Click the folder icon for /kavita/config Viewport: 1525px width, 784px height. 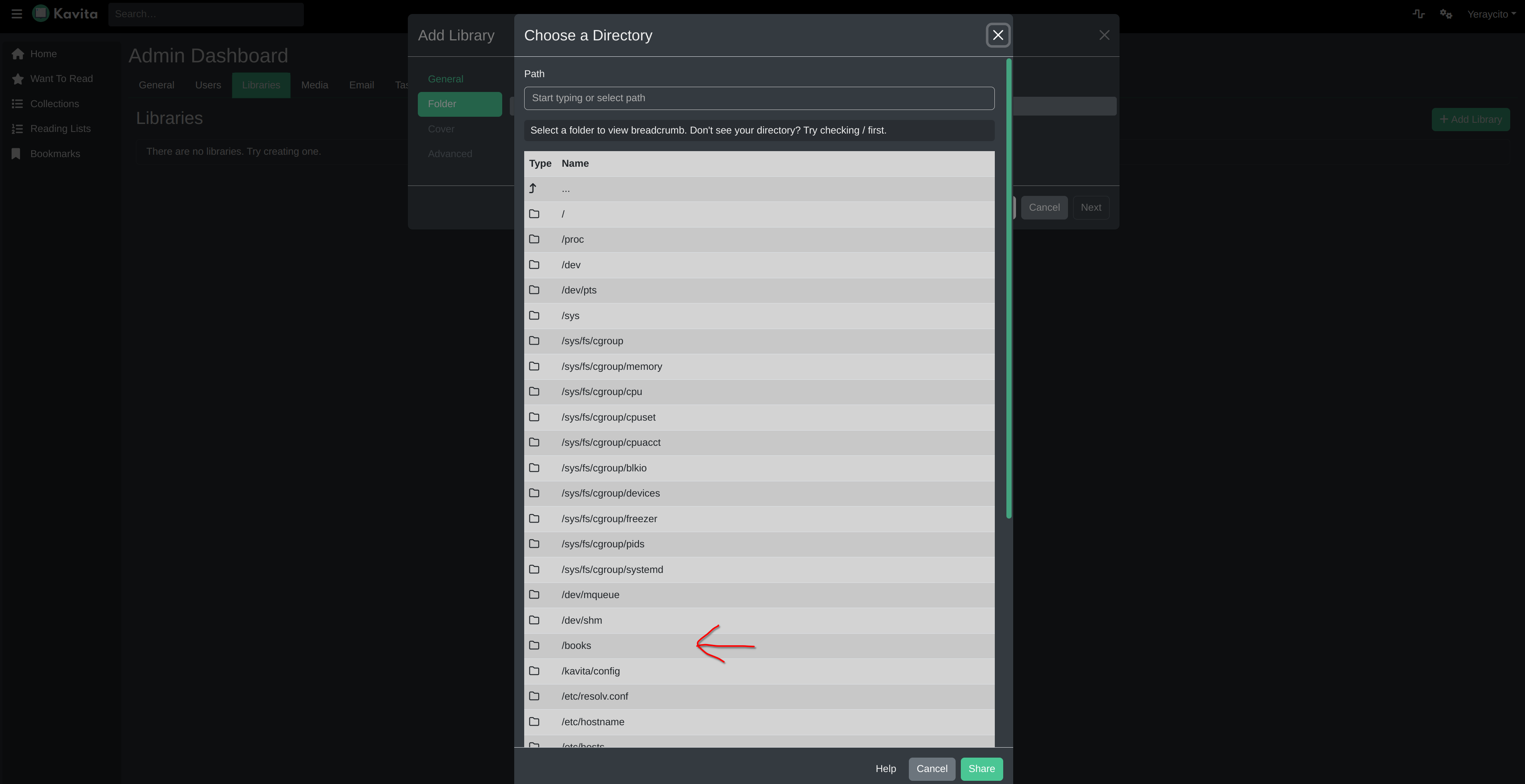[x=534, y=671]
